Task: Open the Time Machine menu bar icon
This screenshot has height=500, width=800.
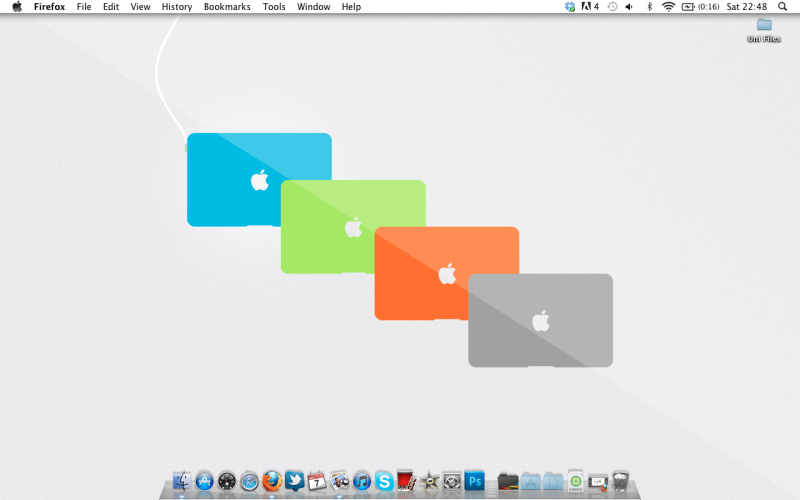Action: tap(612, 7)
